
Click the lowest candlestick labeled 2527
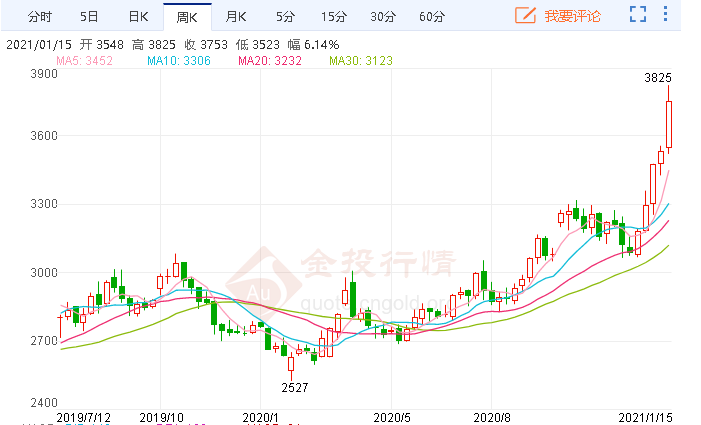[291, 361]
